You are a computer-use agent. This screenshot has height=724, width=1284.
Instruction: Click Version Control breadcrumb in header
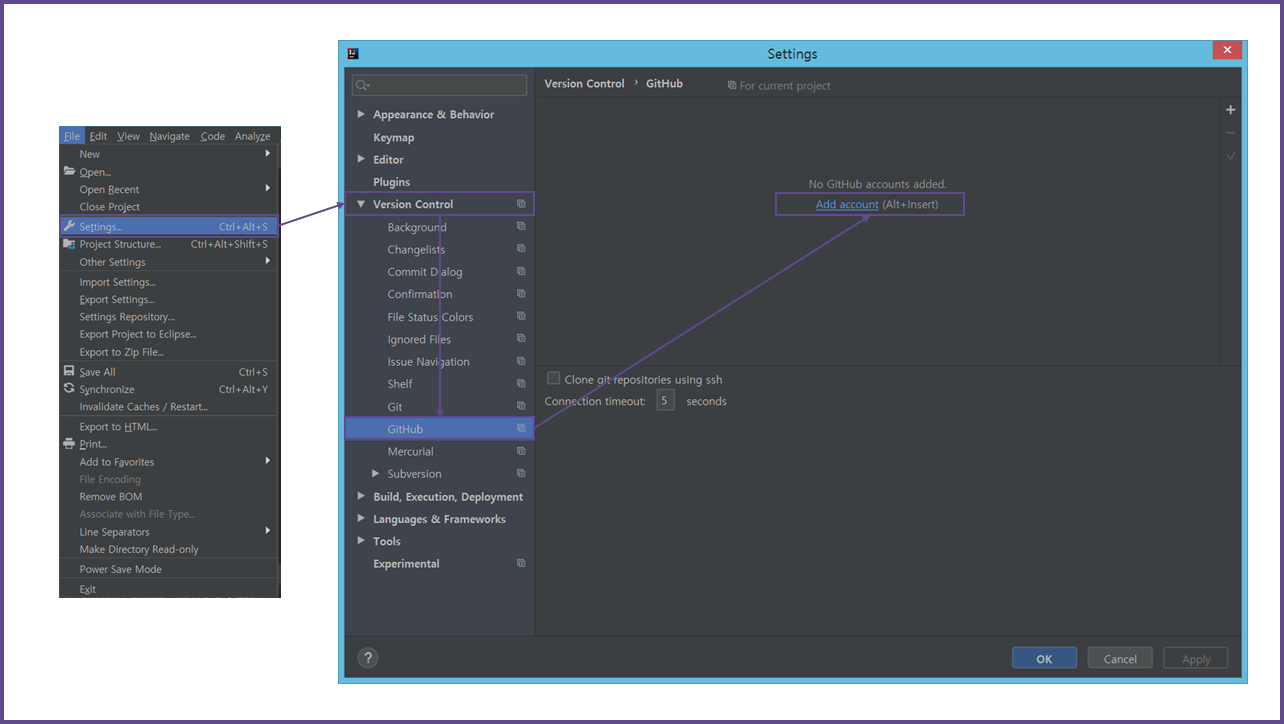point(584,84)
